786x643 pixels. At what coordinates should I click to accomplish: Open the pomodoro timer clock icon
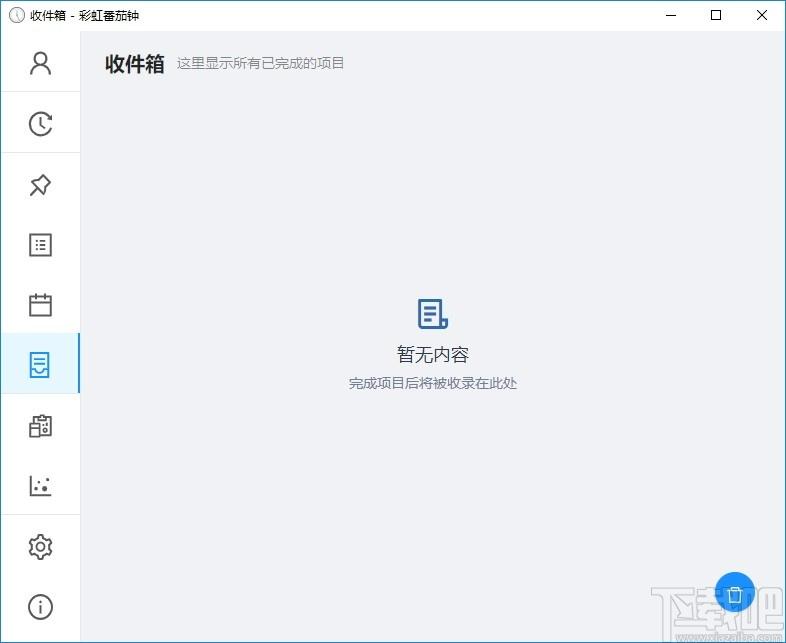40,124
